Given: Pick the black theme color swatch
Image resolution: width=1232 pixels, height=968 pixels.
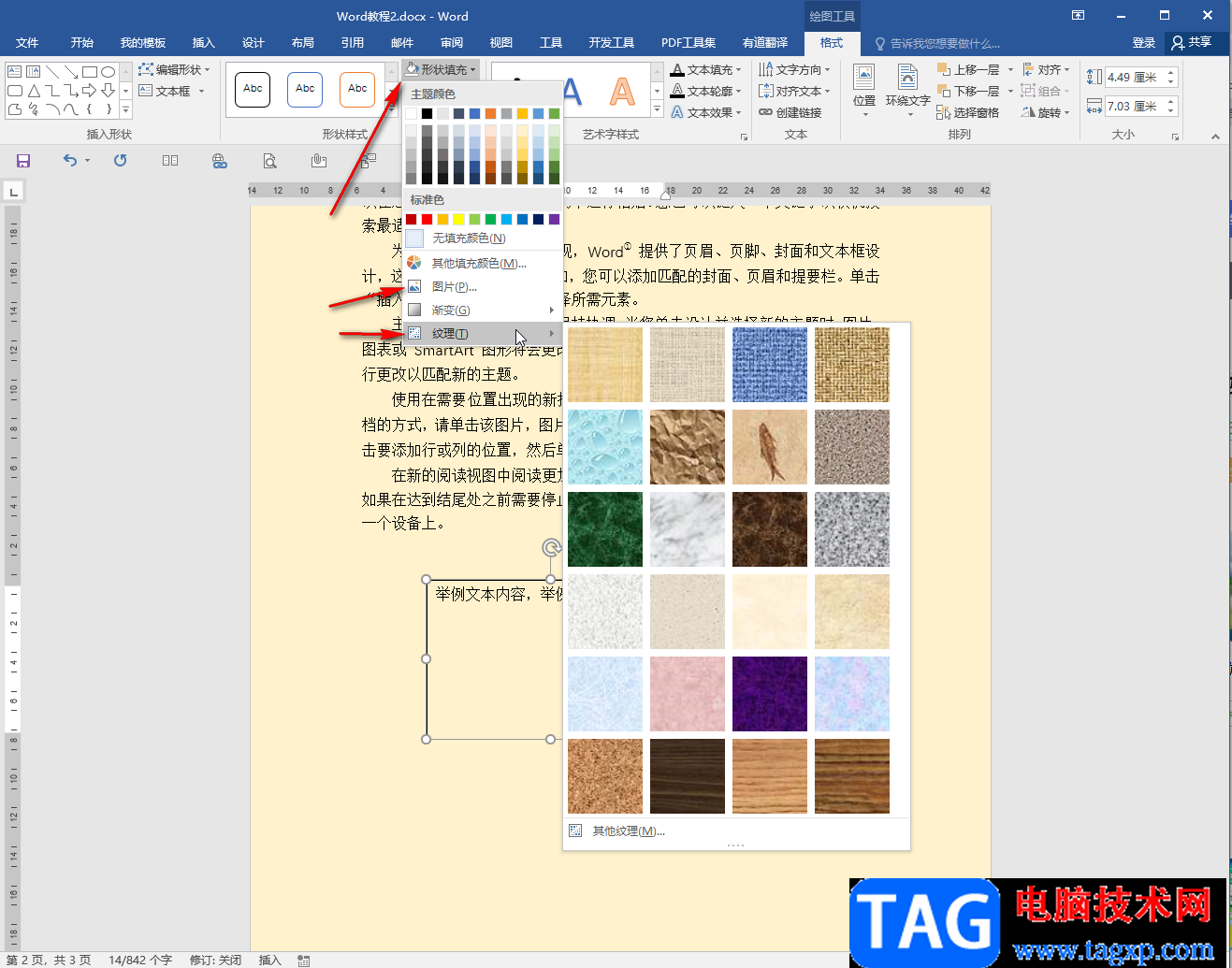Looking at the screenshot, I should click(x=427, y=113).
